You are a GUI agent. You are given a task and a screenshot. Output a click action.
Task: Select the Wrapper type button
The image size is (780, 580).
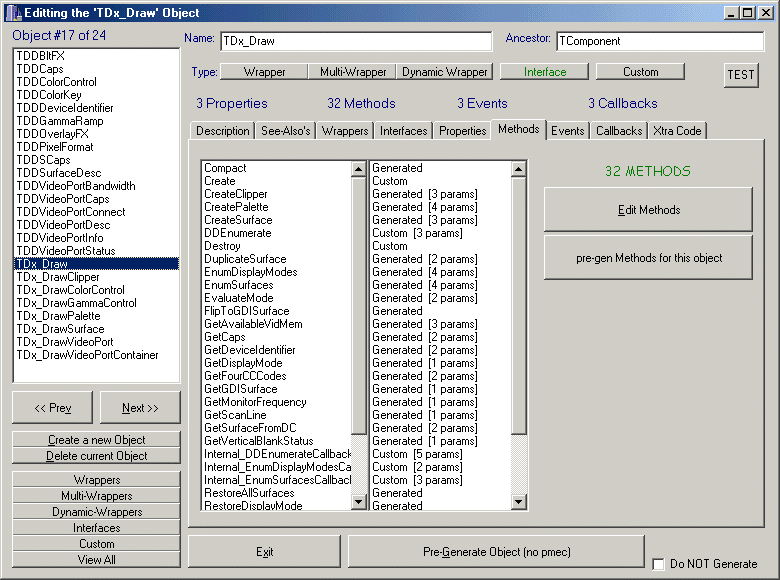tap(264, 72)
